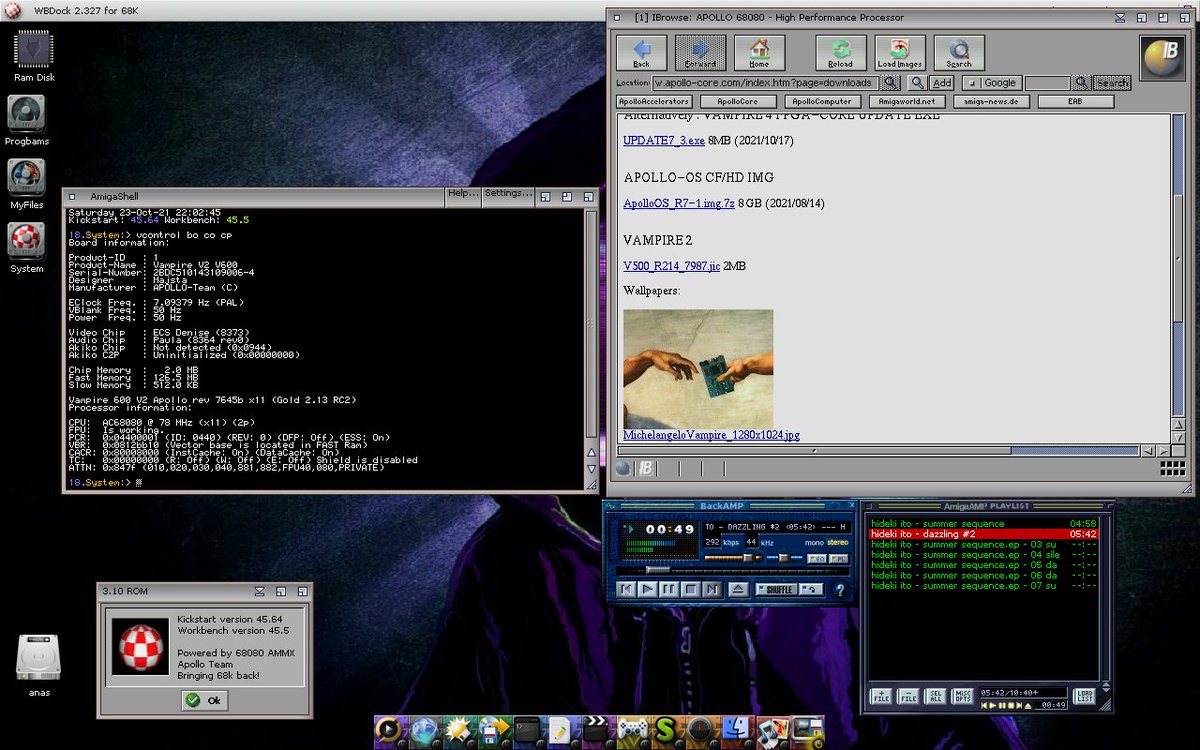The height and width of the screenshot is (750, 1200).
Task: Click the IBrowse Home button
Action: [759, 53]
